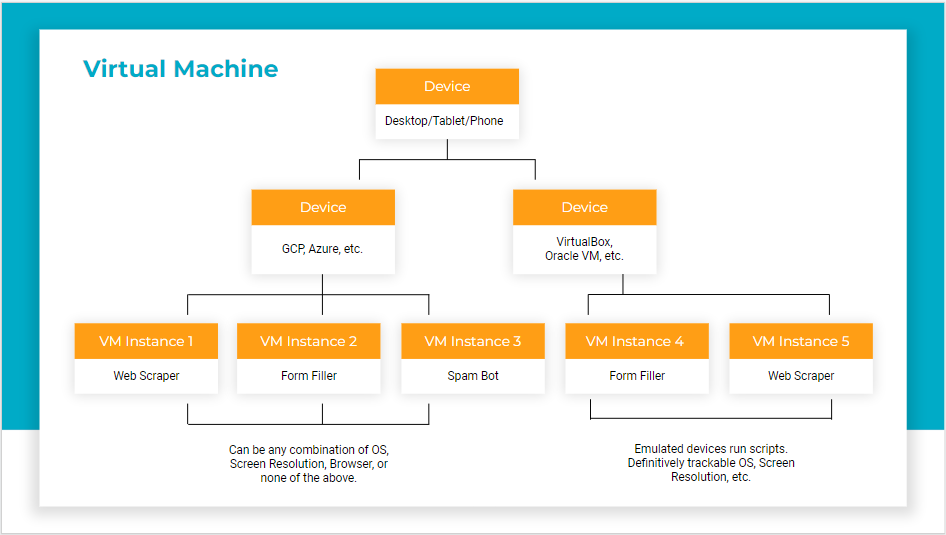Click Form Filler under VM Instance 2
This screenshot has width=946, height=535.
pos(309,376)
